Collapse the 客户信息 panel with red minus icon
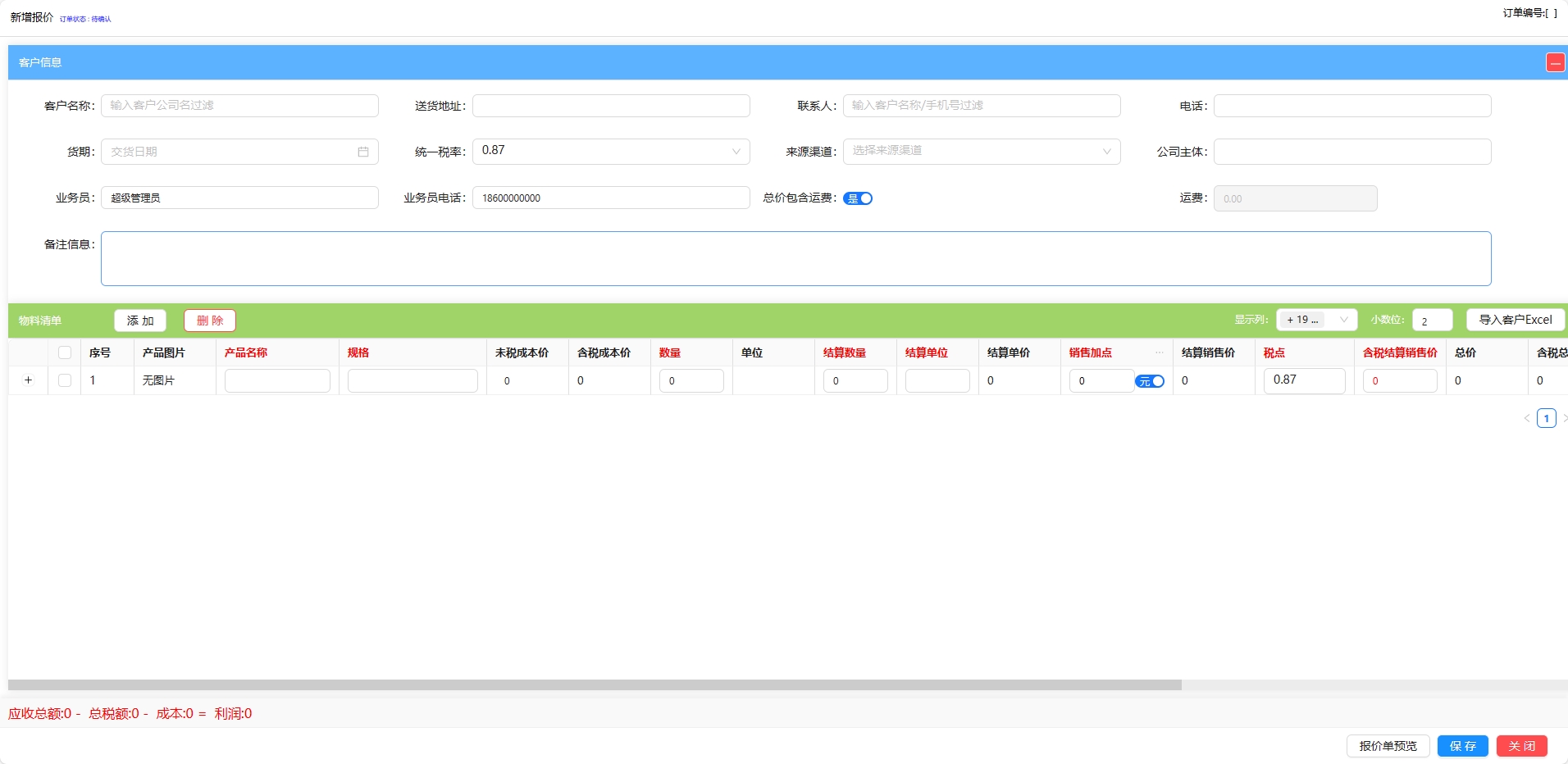1568x764 pixels. click(x=1555, y=63)
